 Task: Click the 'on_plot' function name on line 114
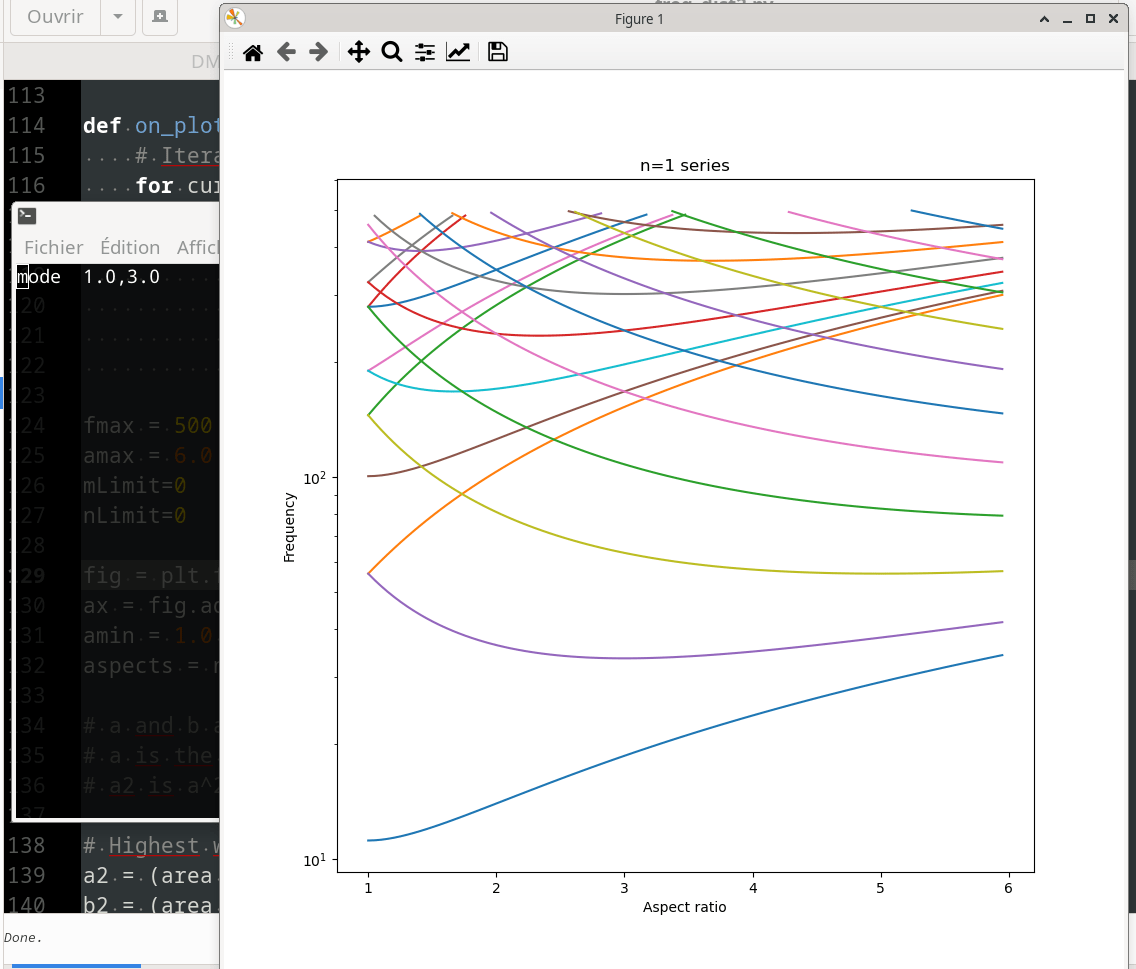coord(177,125)
